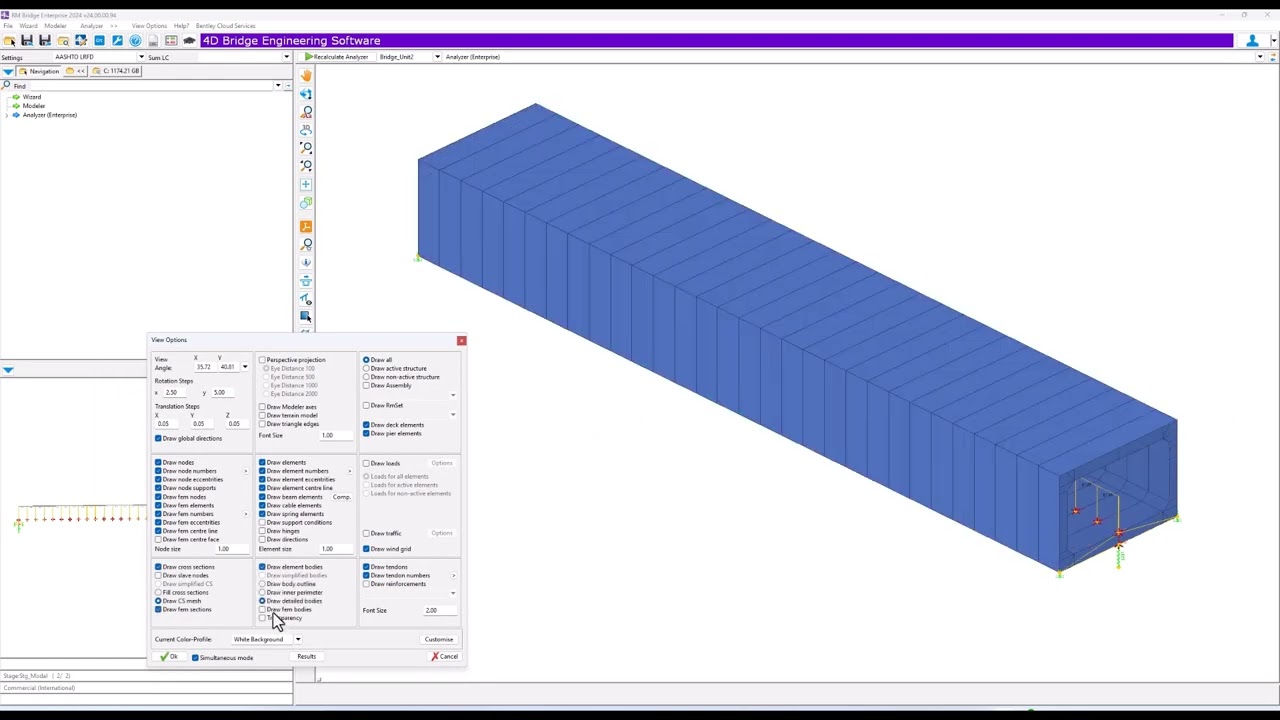Click the blue plus icon in vertical toolbar
This screenshot has height=720, width=1280.
coord(306,184)
